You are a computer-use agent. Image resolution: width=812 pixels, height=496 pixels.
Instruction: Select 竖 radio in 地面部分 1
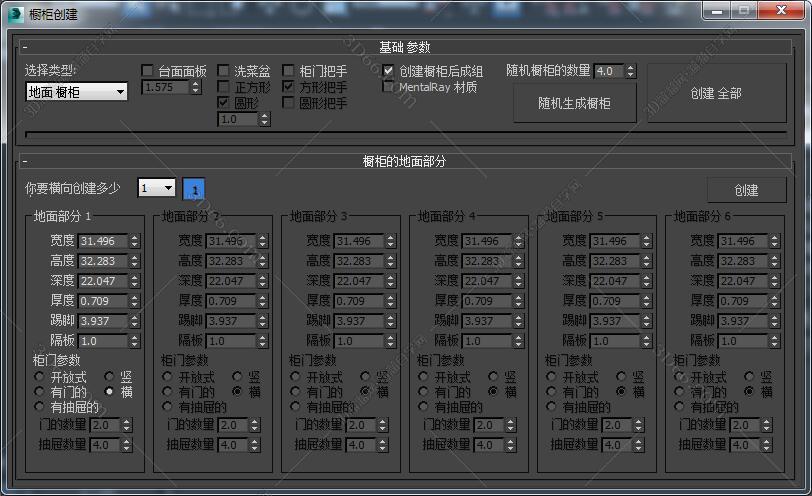110,377
